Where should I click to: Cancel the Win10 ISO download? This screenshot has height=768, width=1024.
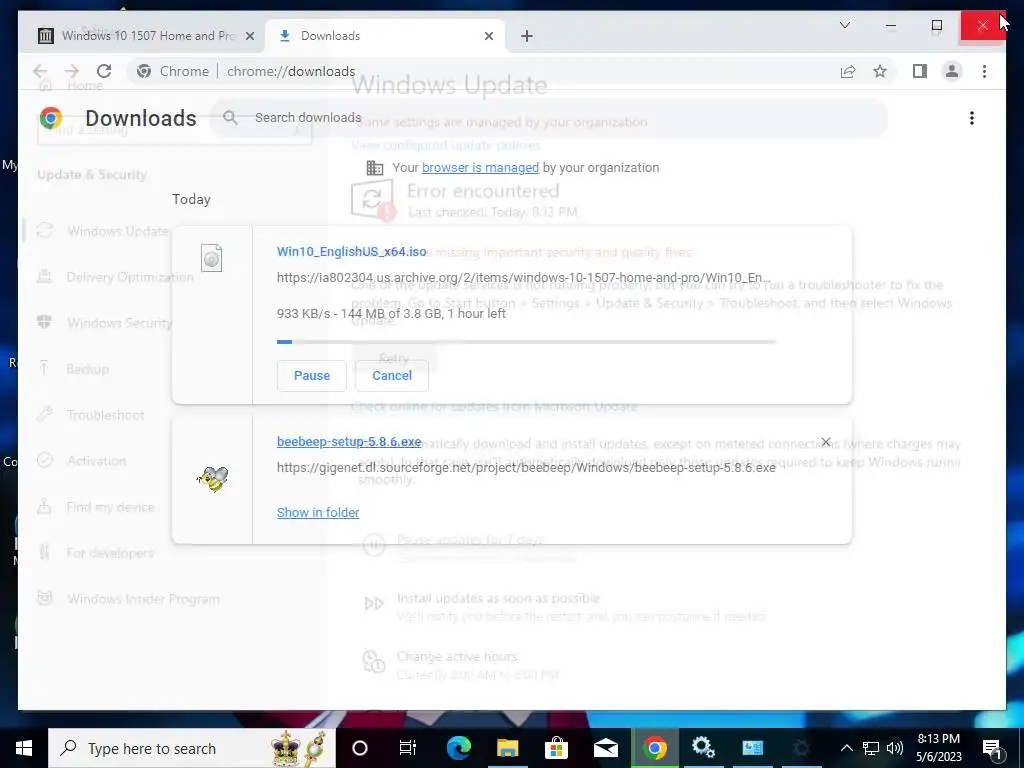pos(392,376)
